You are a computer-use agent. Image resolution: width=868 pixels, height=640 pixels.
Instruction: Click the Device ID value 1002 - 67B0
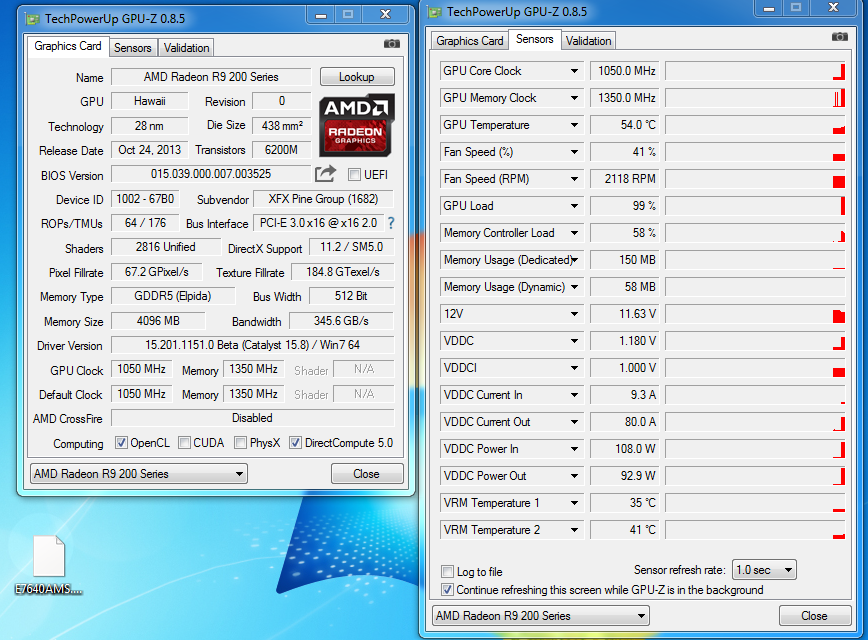(x=145, y=199)
